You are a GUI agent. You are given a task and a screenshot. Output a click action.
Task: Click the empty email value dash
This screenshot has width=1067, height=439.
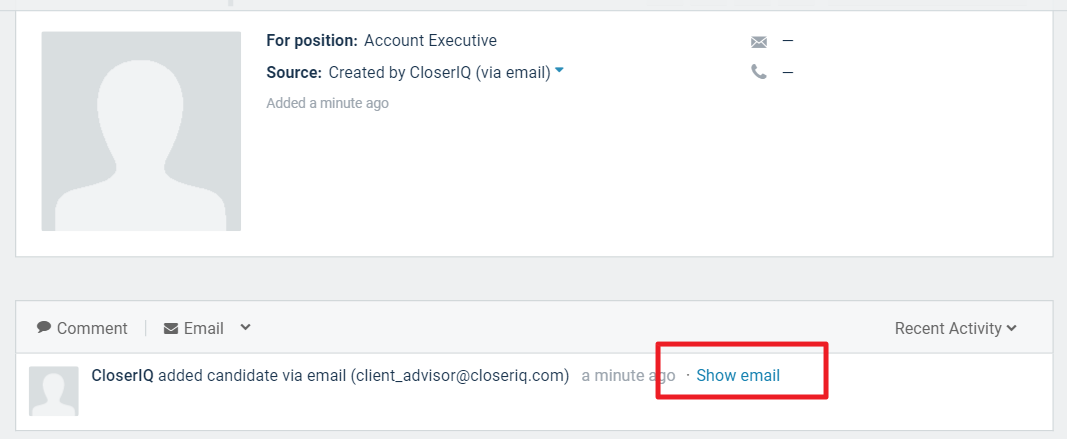(x=788, y=41)
